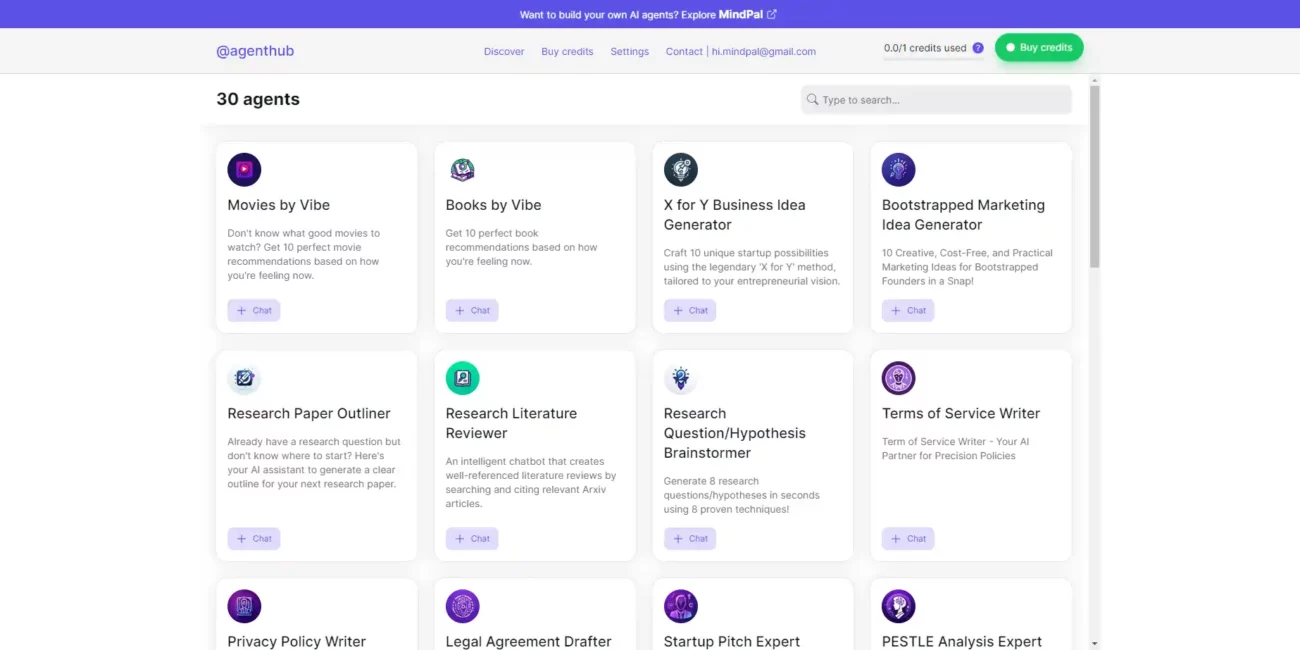Click the page vertical scrollbar thumb
The width and height of the screenshot is (1300, 650).
pos(1095,175)
